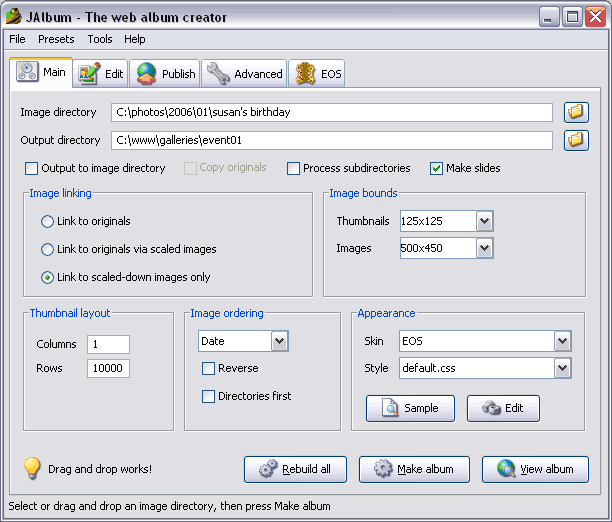Click magnifier page icon on Sample button
The width and height of the screenshot is (612, 522).
(390, 408)
